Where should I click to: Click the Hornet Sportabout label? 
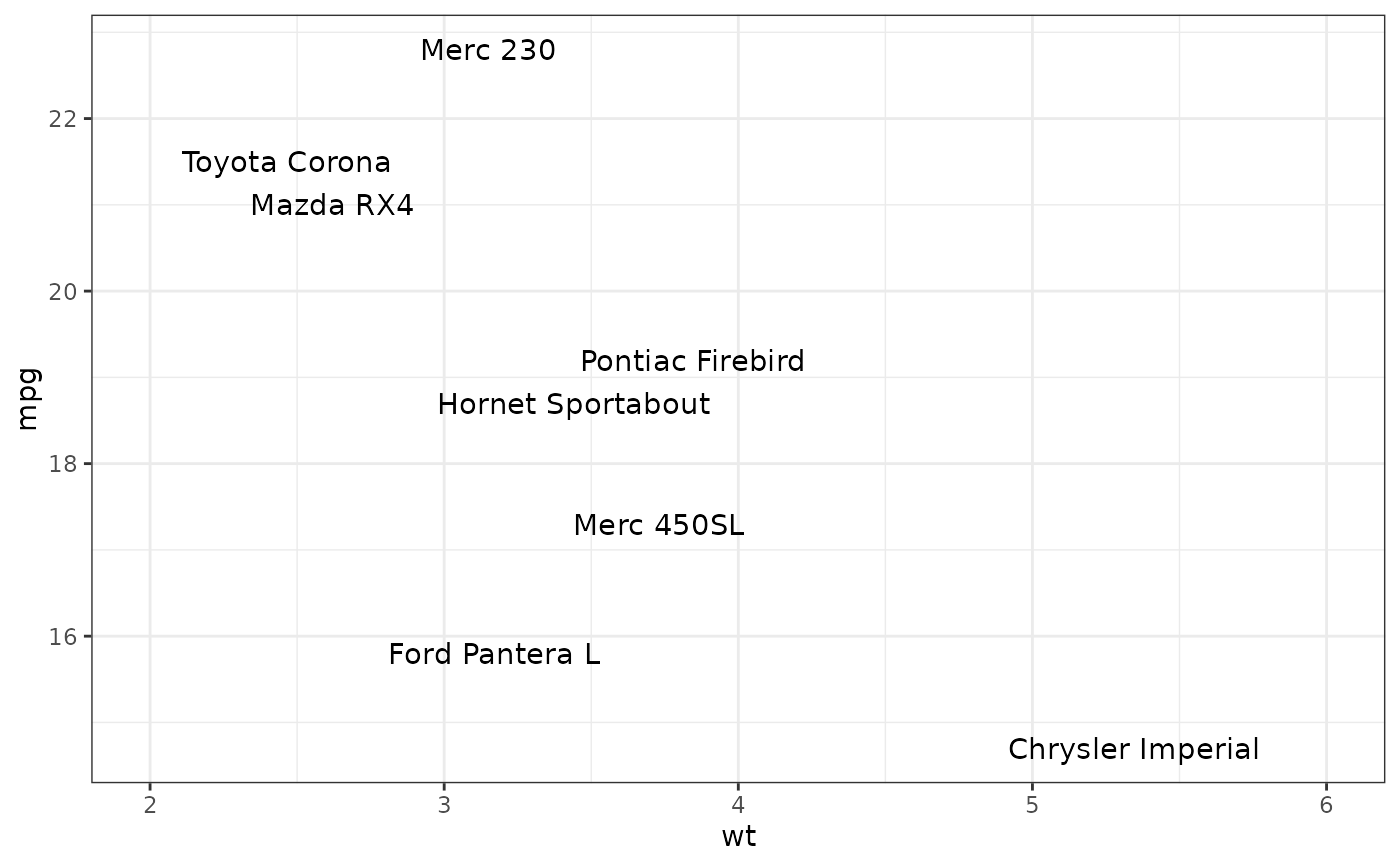click(574, 405)
